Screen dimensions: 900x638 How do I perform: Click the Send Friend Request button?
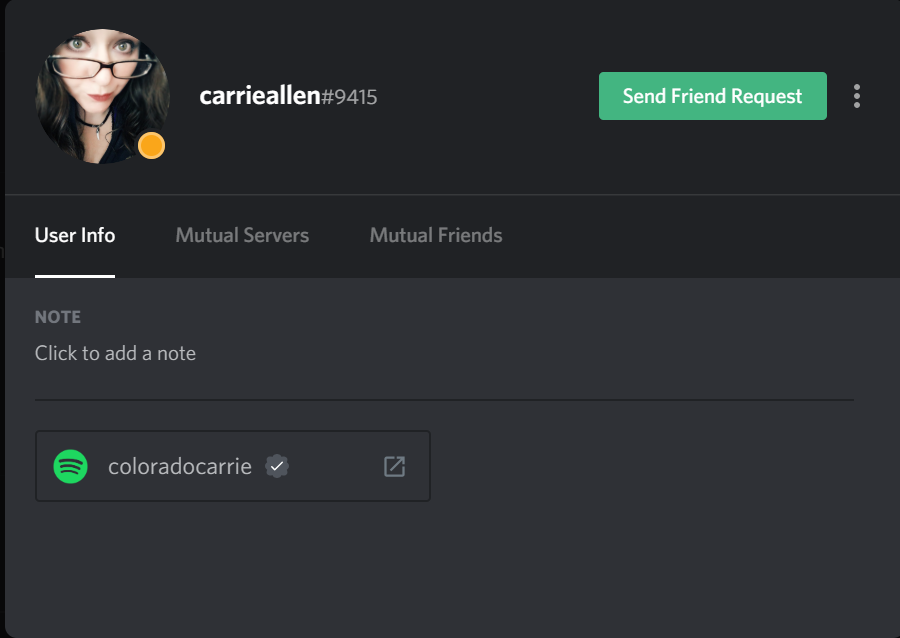point(712,96)
